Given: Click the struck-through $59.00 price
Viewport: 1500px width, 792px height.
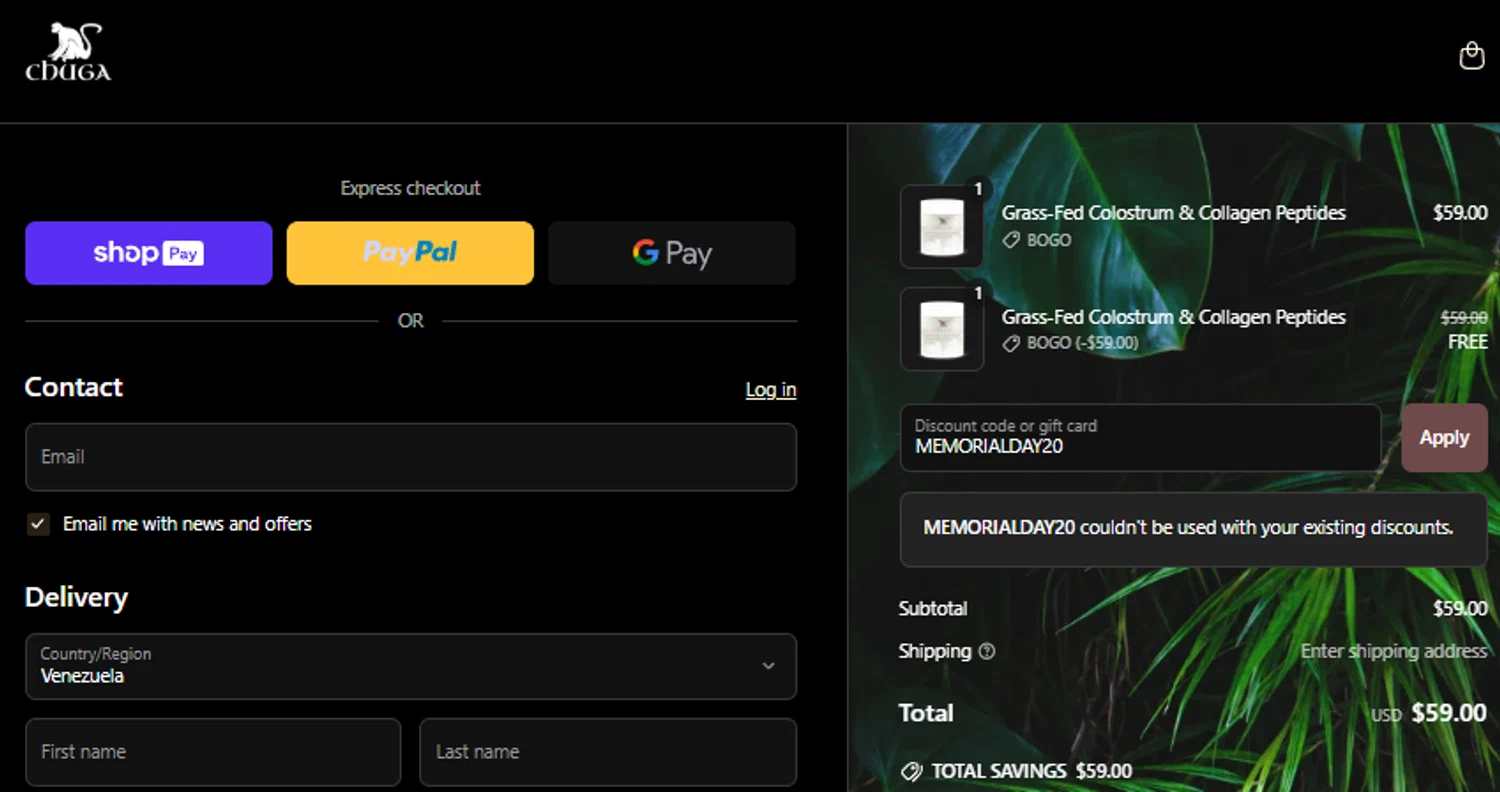Looking at the screenshot, I should pyautogui.click(x=1464, y=317).
